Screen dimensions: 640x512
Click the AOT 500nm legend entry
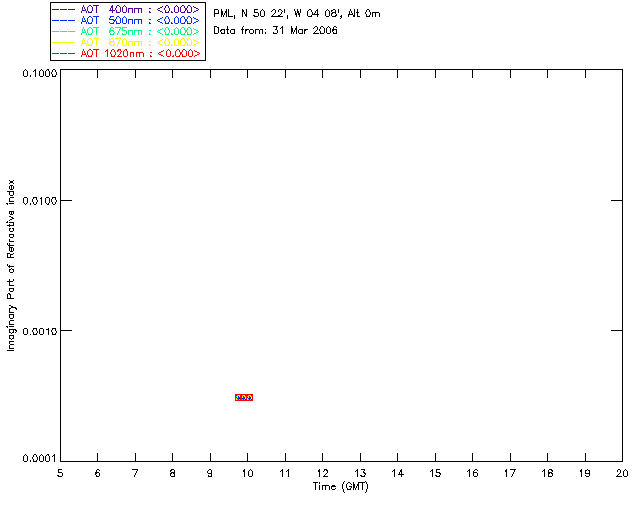click(x=126, y=20)
